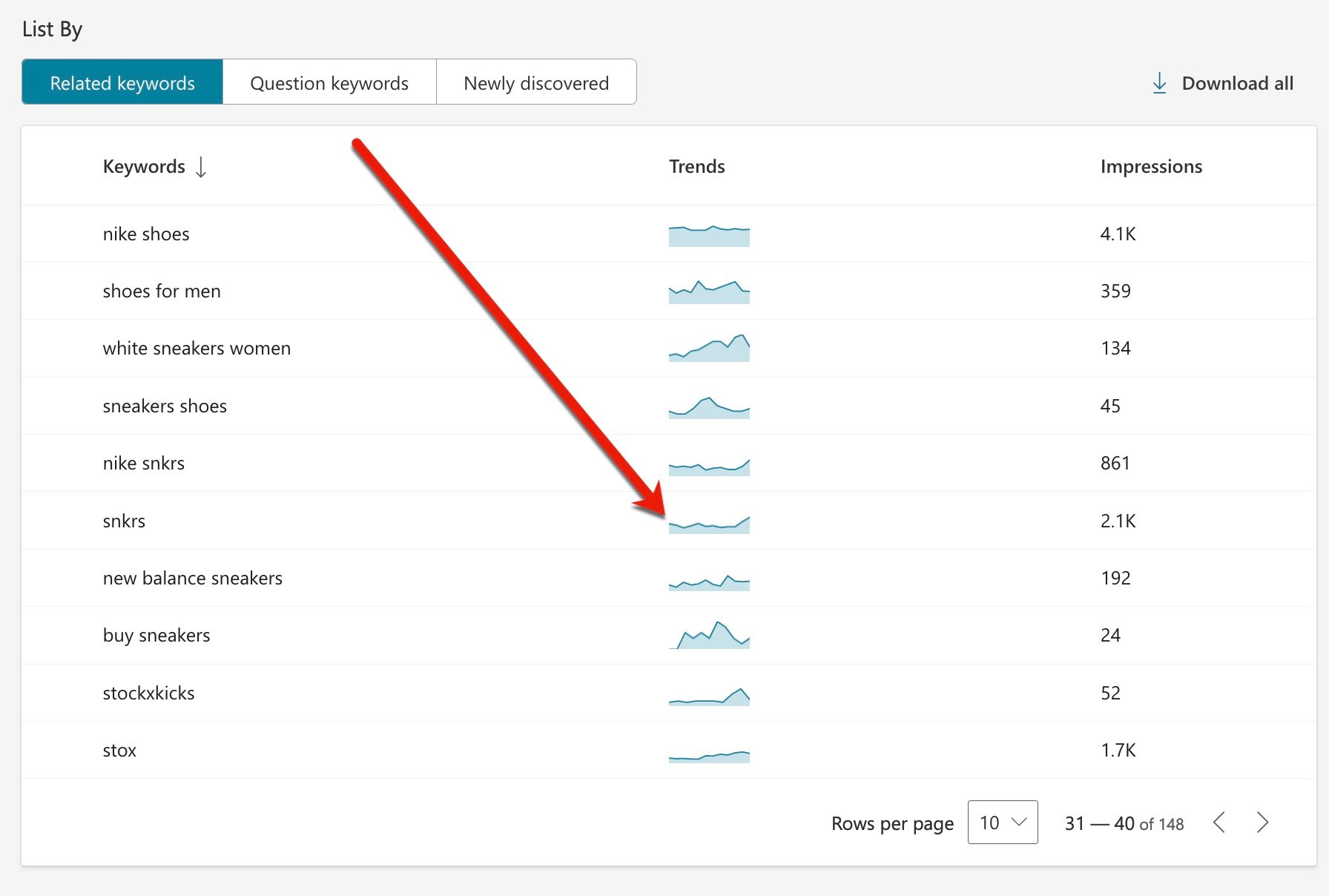Click the Download all icon
This screenshot has width=1329, height=896.
coord(1159,82)
